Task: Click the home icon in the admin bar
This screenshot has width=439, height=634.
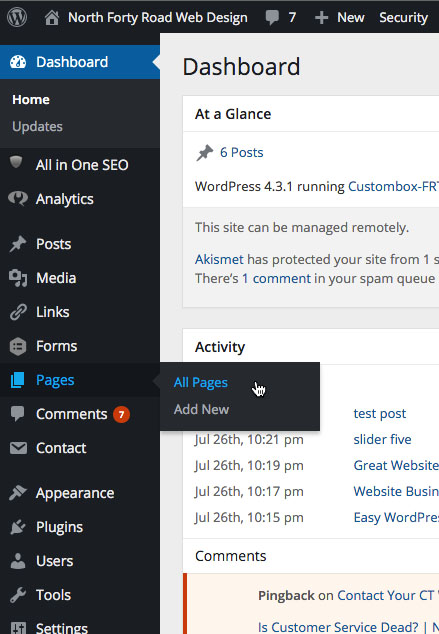Action: click(x=52, y=18)
